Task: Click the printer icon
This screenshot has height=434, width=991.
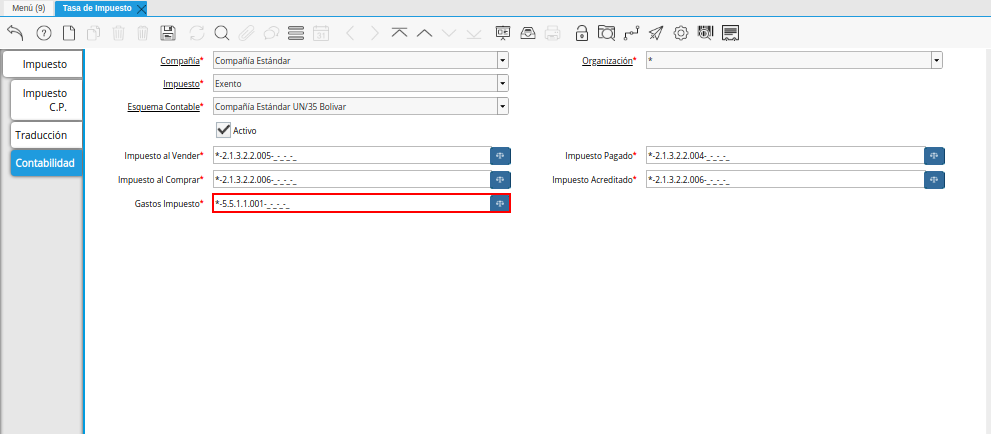Action: (552, 33)
